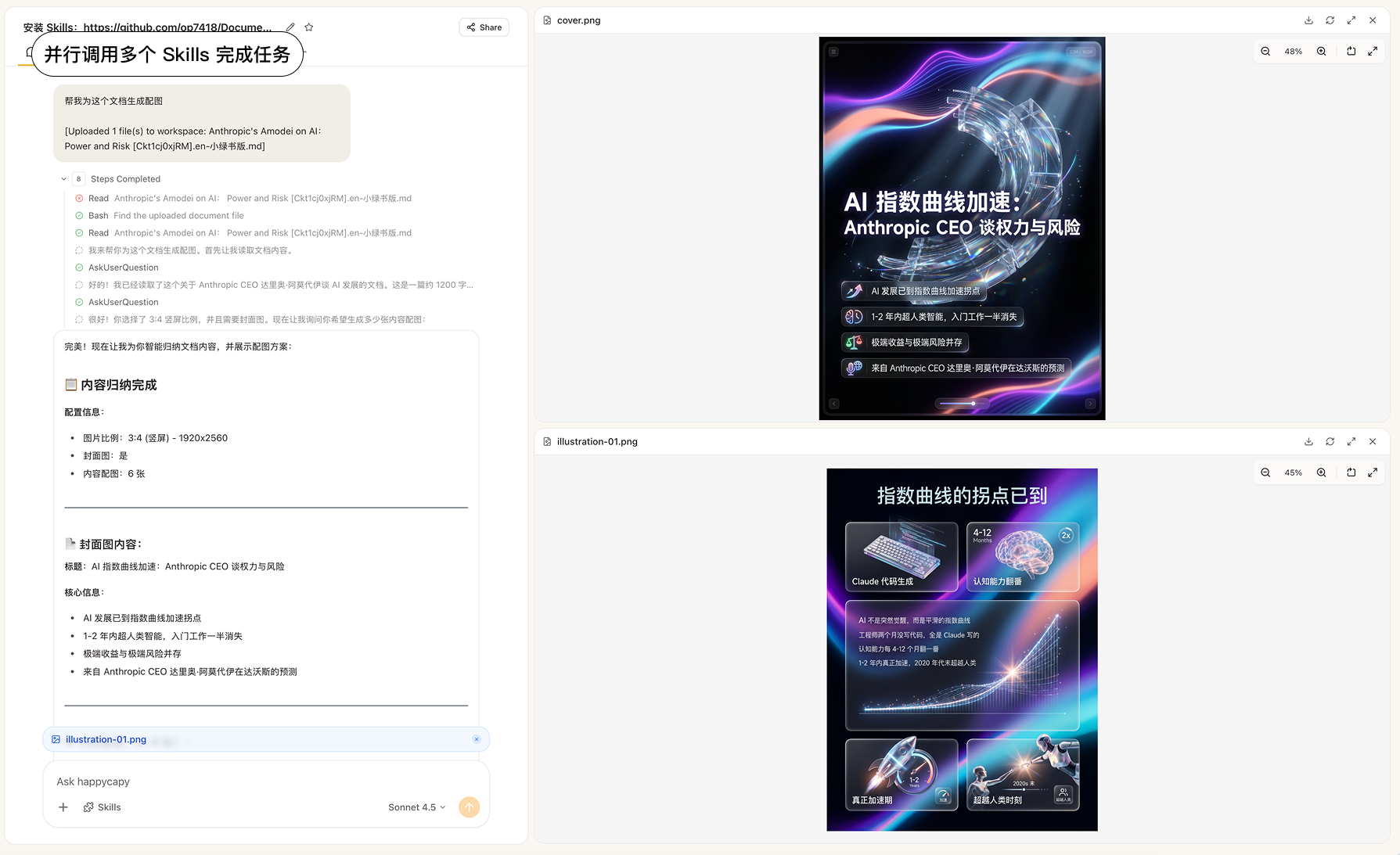Screen dimensions: 1400x855
Task: Click the 封面图内容 heading
Action: pos(103,544)
